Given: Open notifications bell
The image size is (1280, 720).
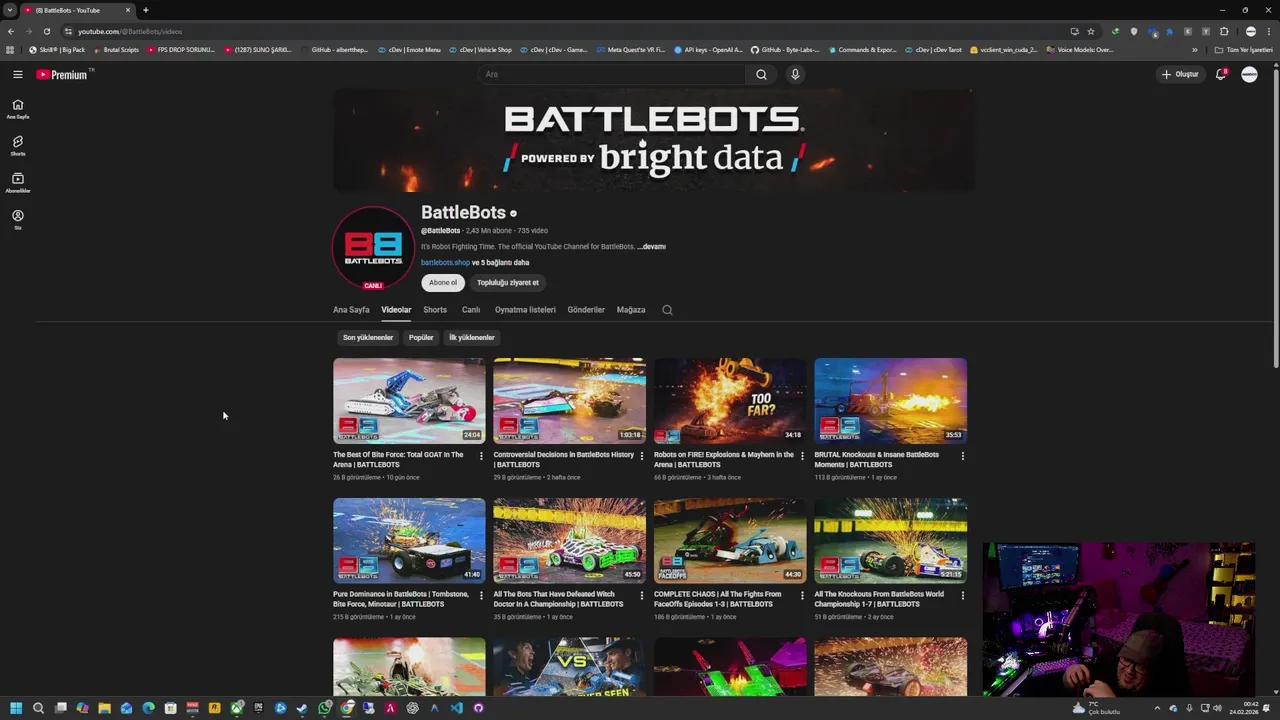Looking at the screenshot, I should coord(1220,74).
